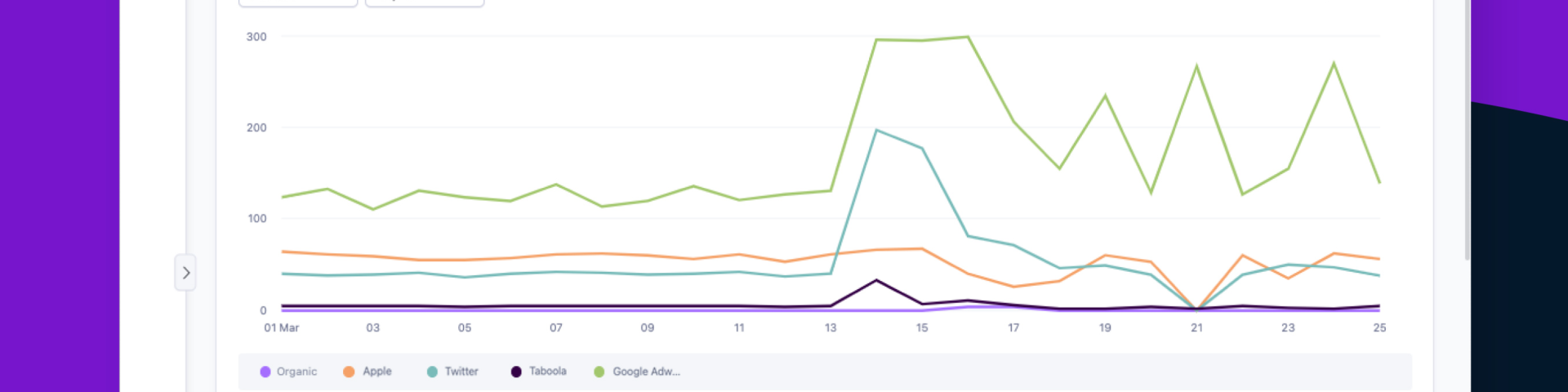The height and width of the screenshot is (392, 1568).
Task: Click the 13 x-axis date label
Action: (831, 327)
